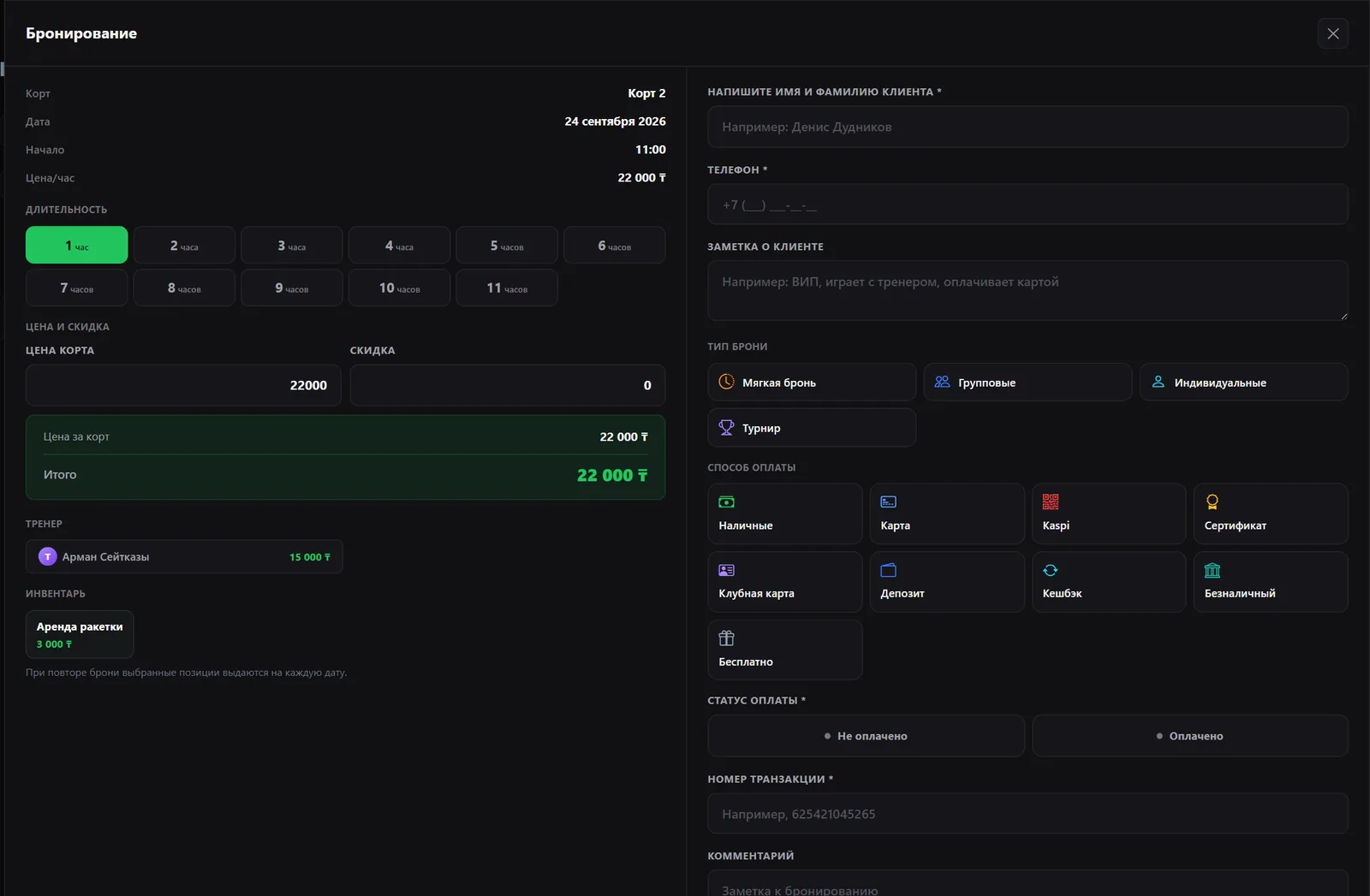Select the Оплачено payment status
This screenshot has width=1370, height=896.
click(1190, 736)
